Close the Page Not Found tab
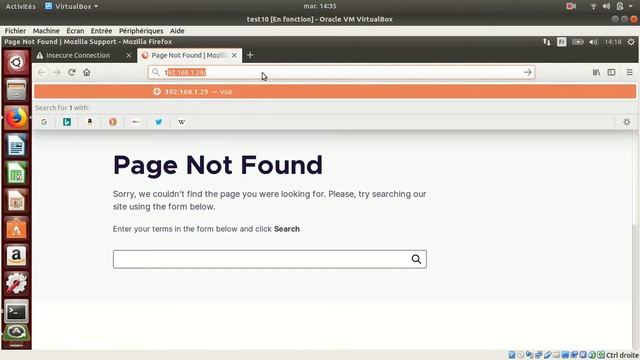Image resolution: width=640 pixels, height=360 pixels. click(x=234, y=55)
